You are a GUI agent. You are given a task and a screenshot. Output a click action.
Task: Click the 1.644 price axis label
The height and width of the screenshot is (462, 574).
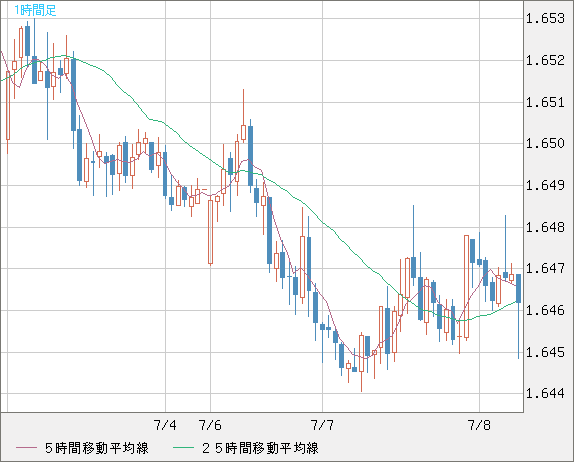[545, 394]
